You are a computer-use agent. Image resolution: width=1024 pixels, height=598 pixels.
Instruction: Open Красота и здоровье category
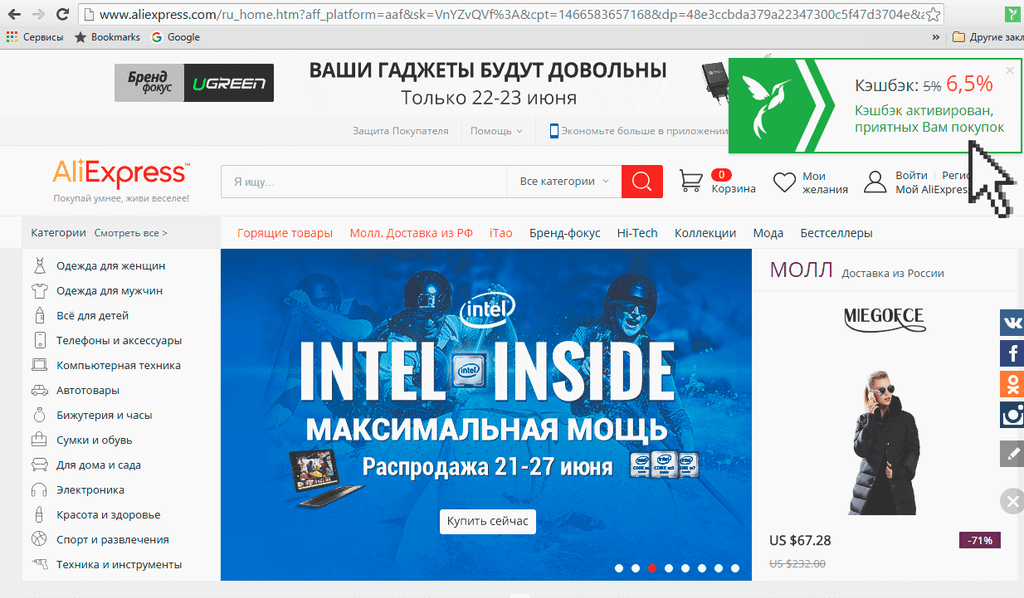108,514
